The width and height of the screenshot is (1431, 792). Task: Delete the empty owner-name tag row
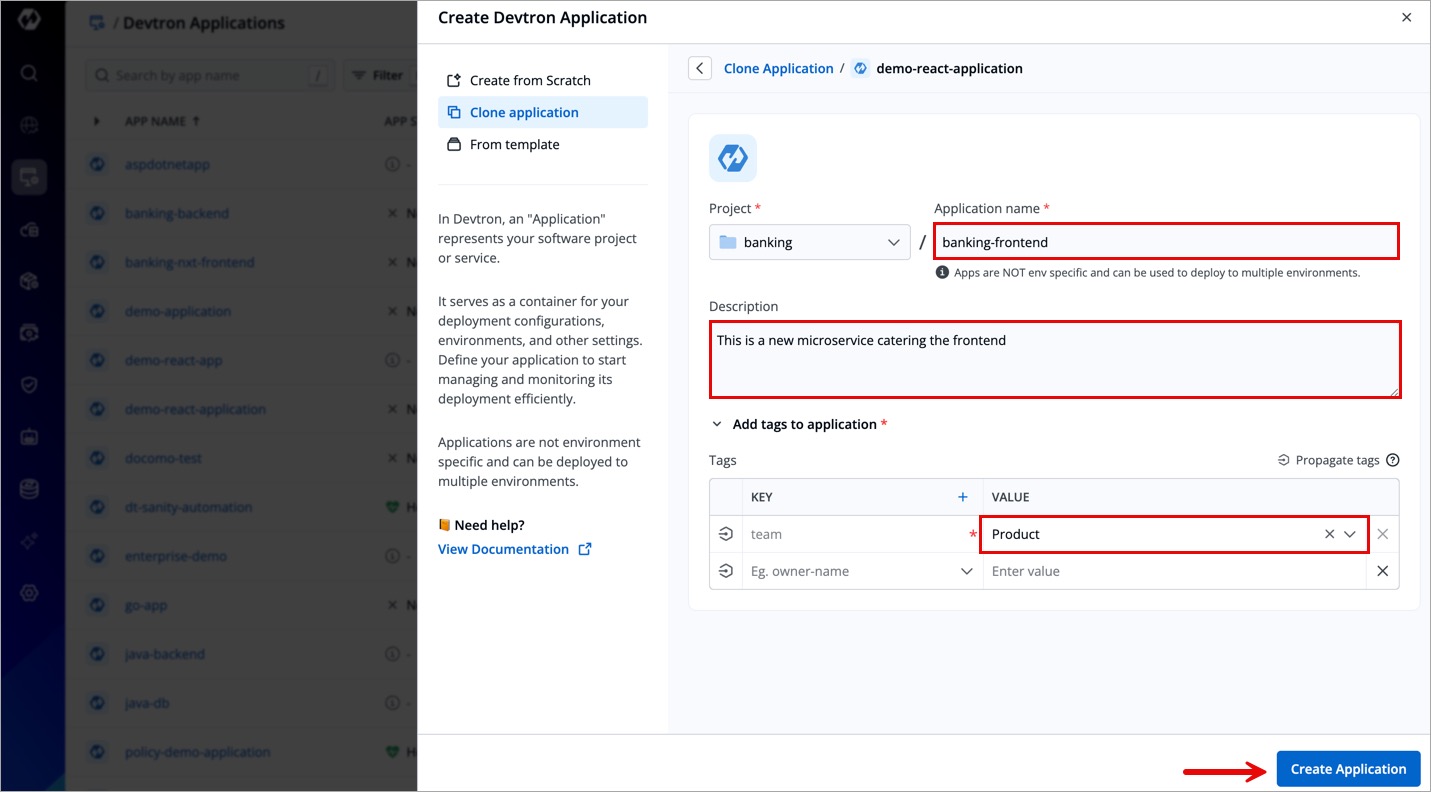point(1382,571)
